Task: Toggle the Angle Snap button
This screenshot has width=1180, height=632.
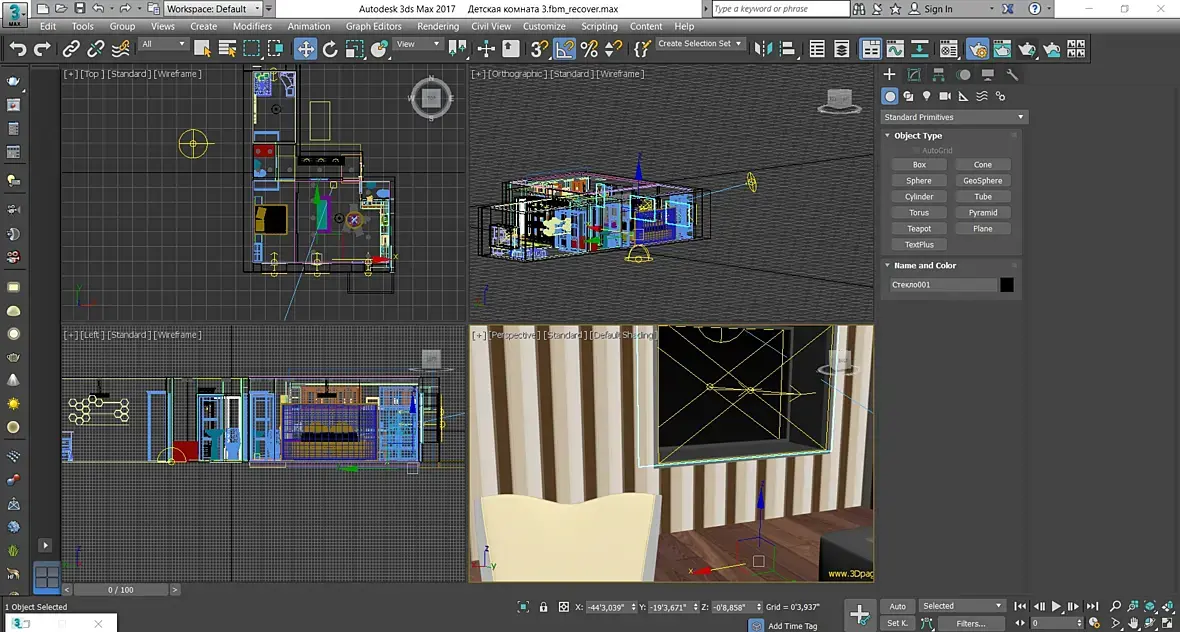Action: [565, 48]
